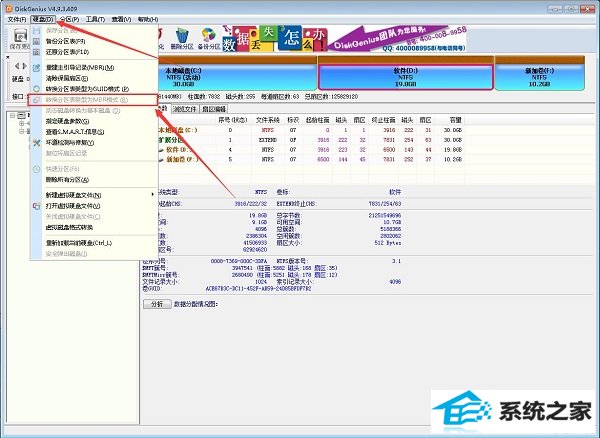Choose 还原分区表(F10) from the menu
Image resolution: width=600 pixels, height=438 pixels.
coord(94,52)
